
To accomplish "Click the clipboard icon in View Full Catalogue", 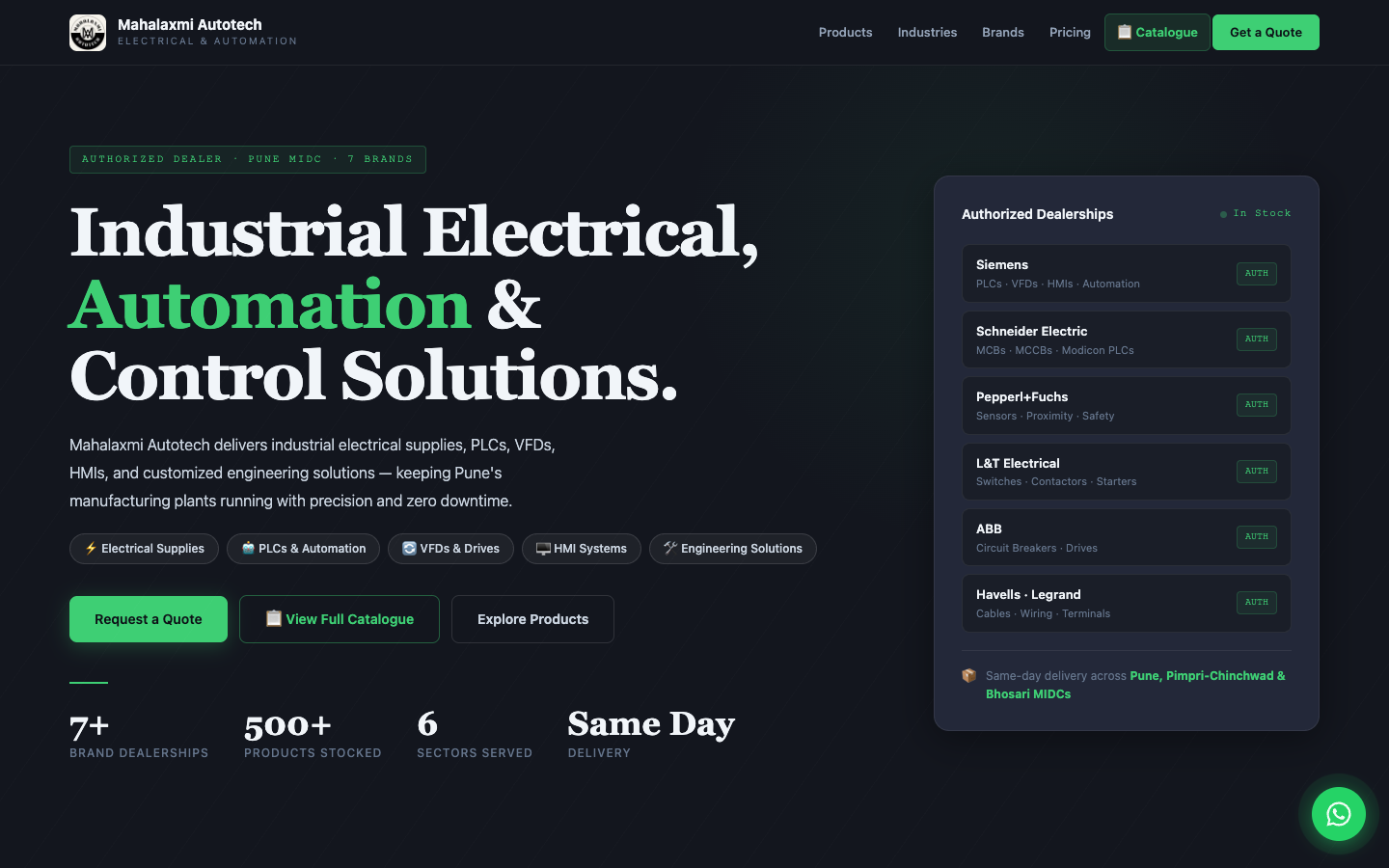I will click(x=274, y=618).
